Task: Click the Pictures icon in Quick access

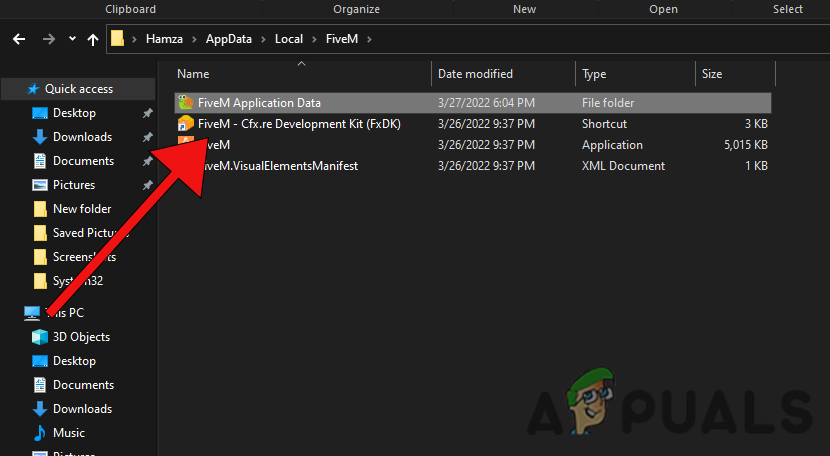Action: [40, 185]
